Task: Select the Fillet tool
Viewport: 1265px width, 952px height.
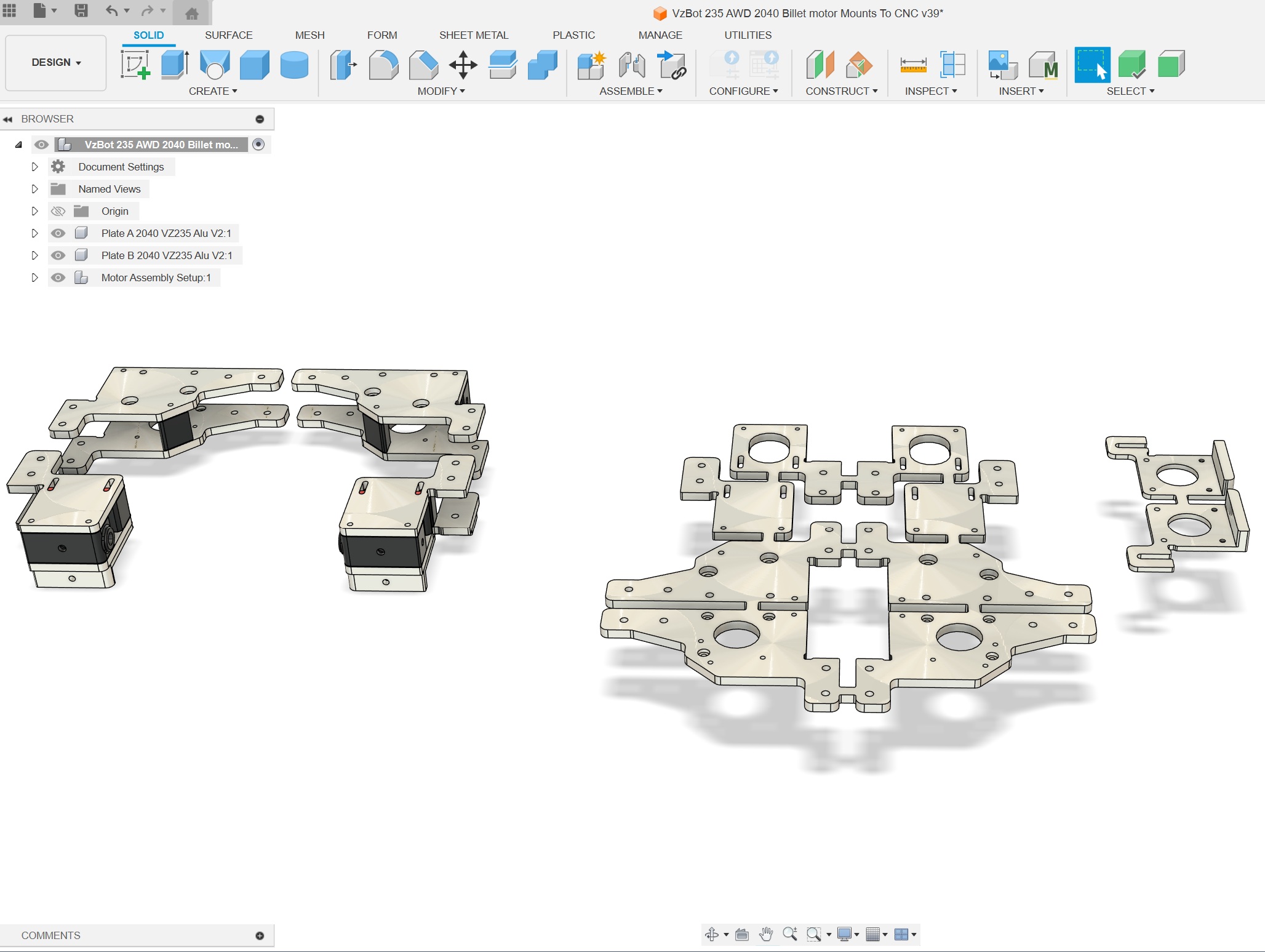Action: pos(383,65)
